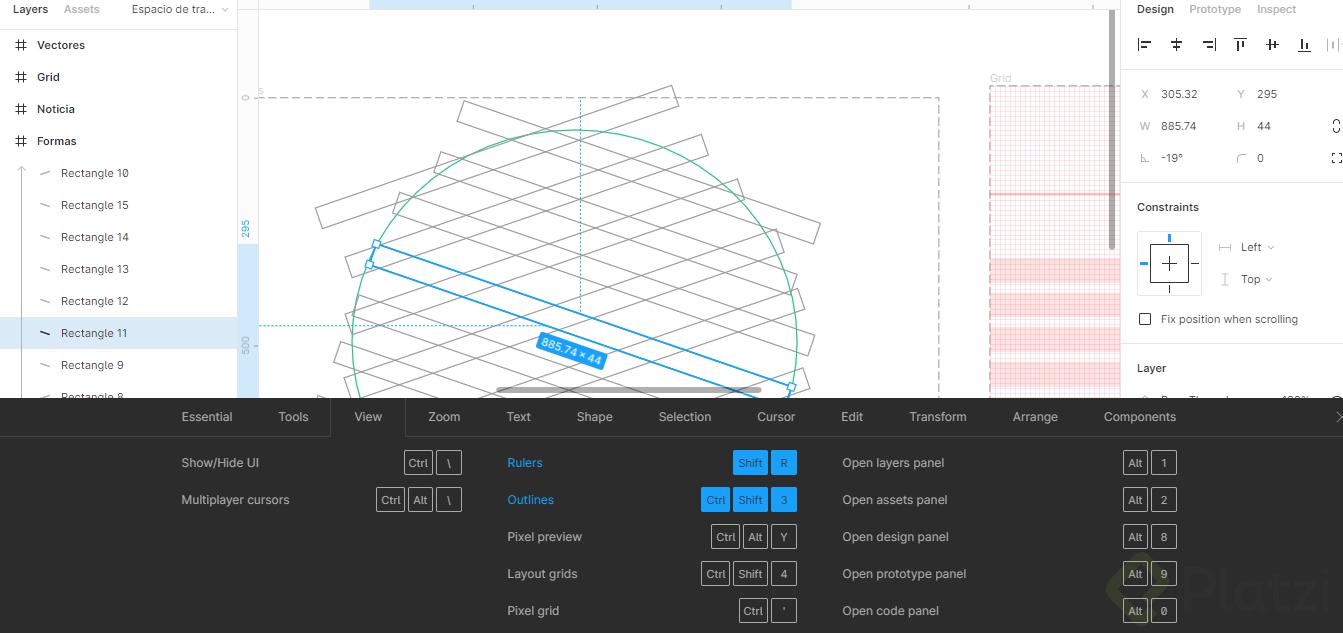Click the frame icon beside Noticia

[20, 109]
